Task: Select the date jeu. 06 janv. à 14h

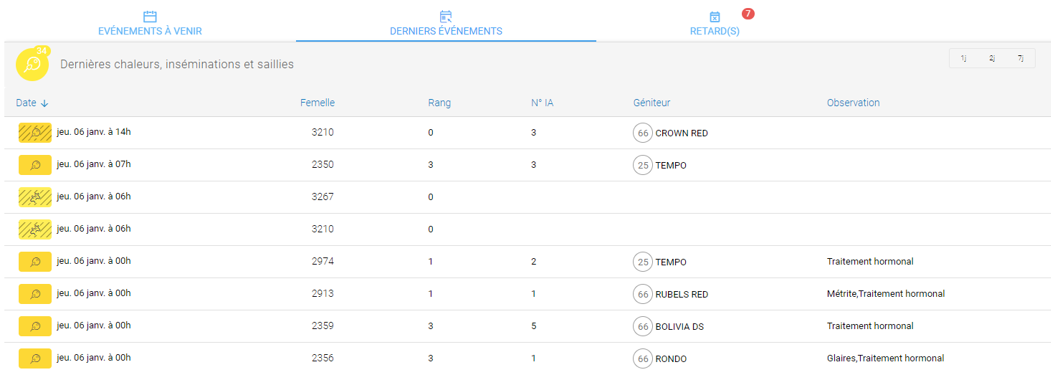Action: 94,131
